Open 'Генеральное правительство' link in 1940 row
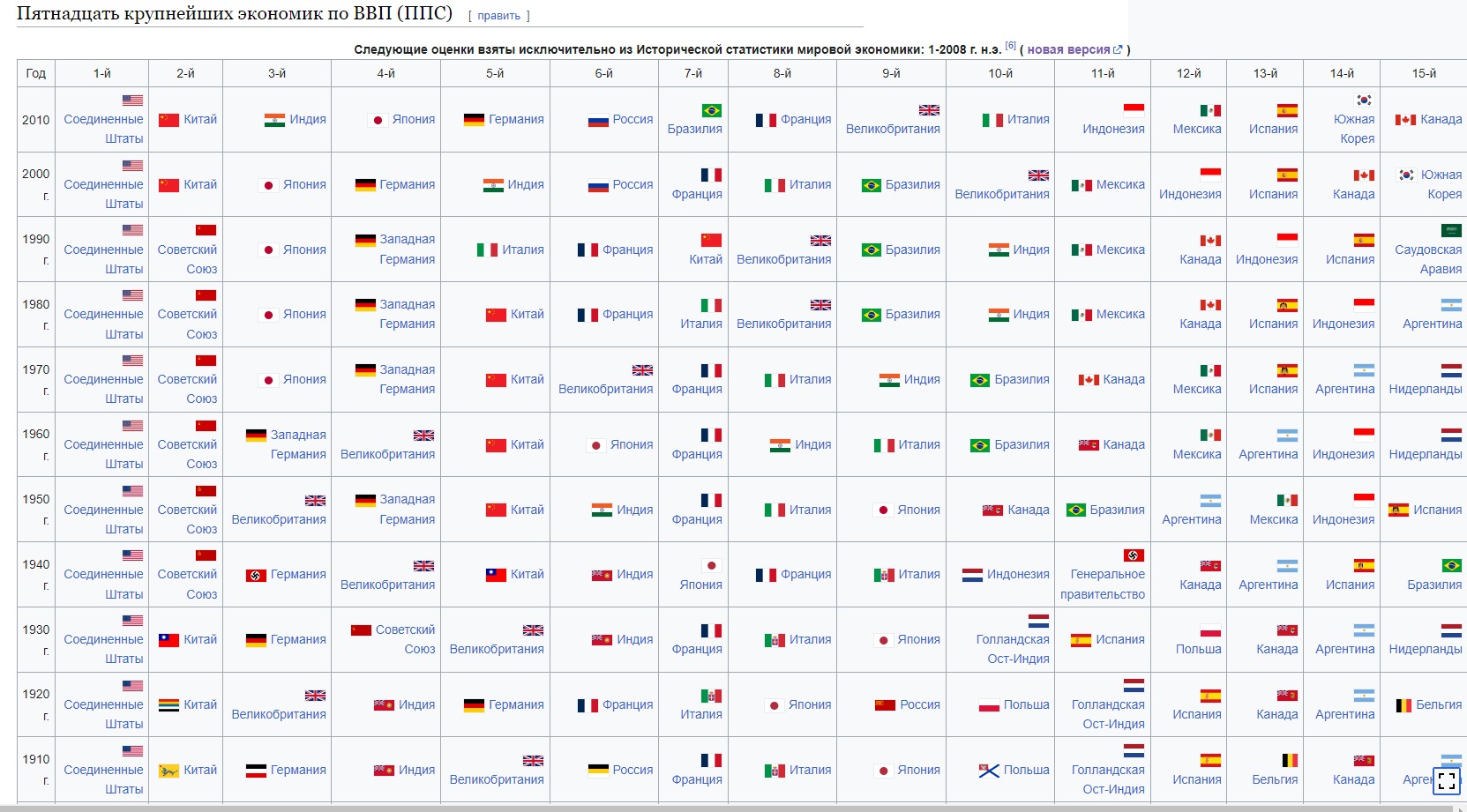 pos(1103,585)
